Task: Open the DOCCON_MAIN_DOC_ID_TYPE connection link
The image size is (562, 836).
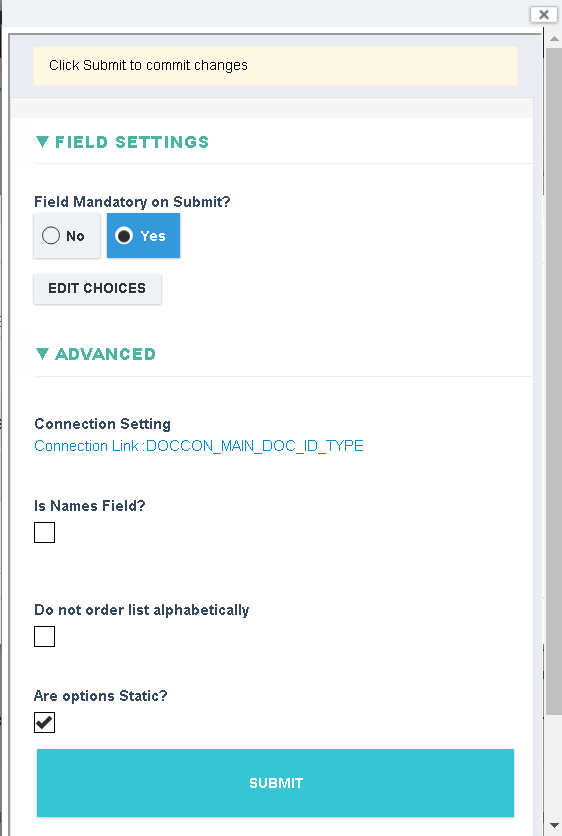Action: [199, 446]
